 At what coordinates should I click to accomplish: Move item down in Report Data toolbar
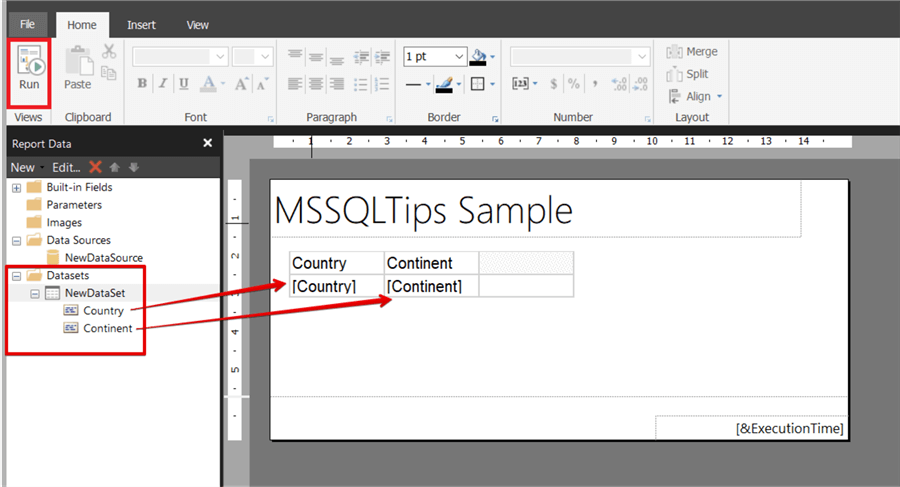coord(134,167)
